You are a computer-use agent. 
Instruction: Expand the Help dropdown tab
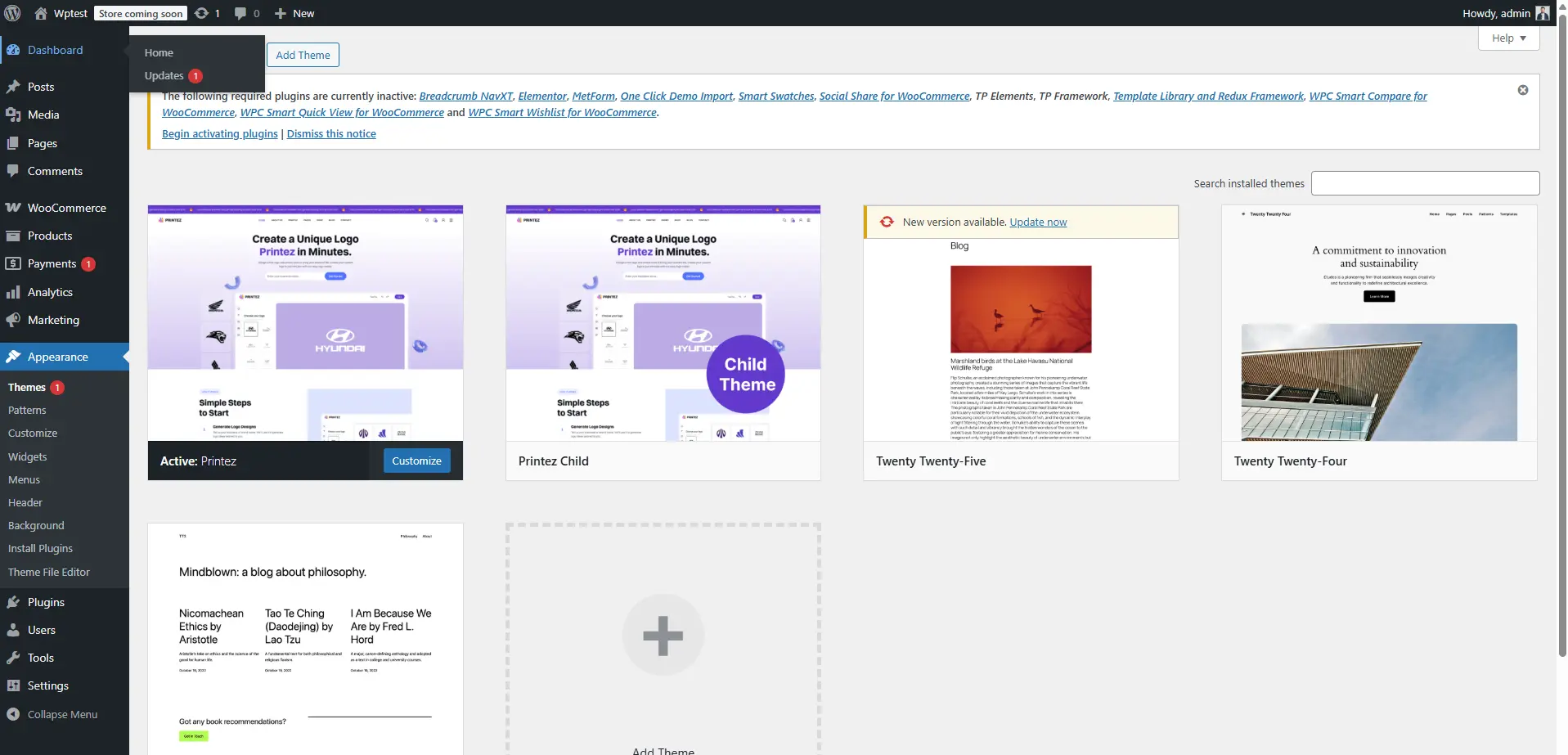tap(1508, 38)
